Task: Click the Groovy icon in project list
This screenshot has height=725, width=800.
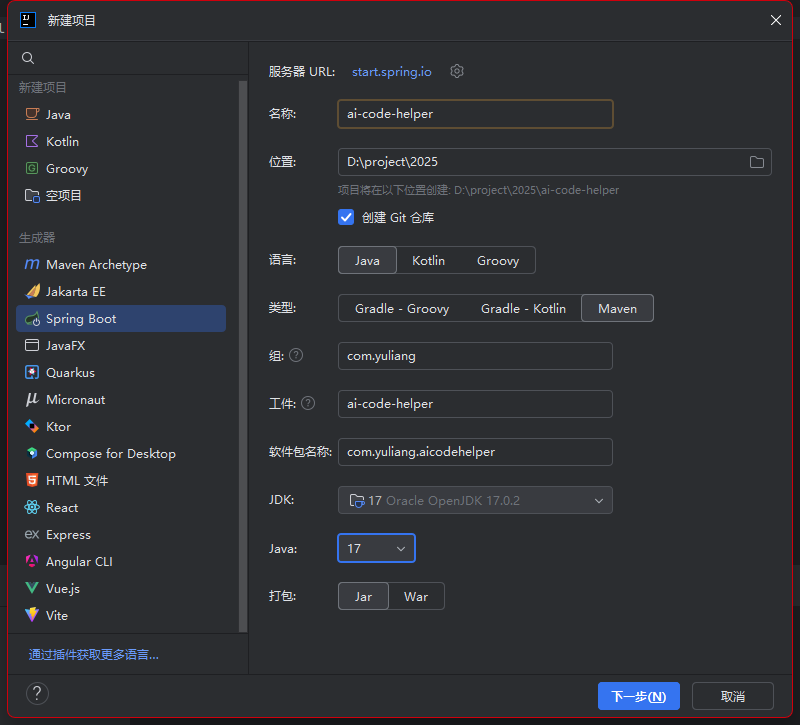Action: click(x=32, y=168)
